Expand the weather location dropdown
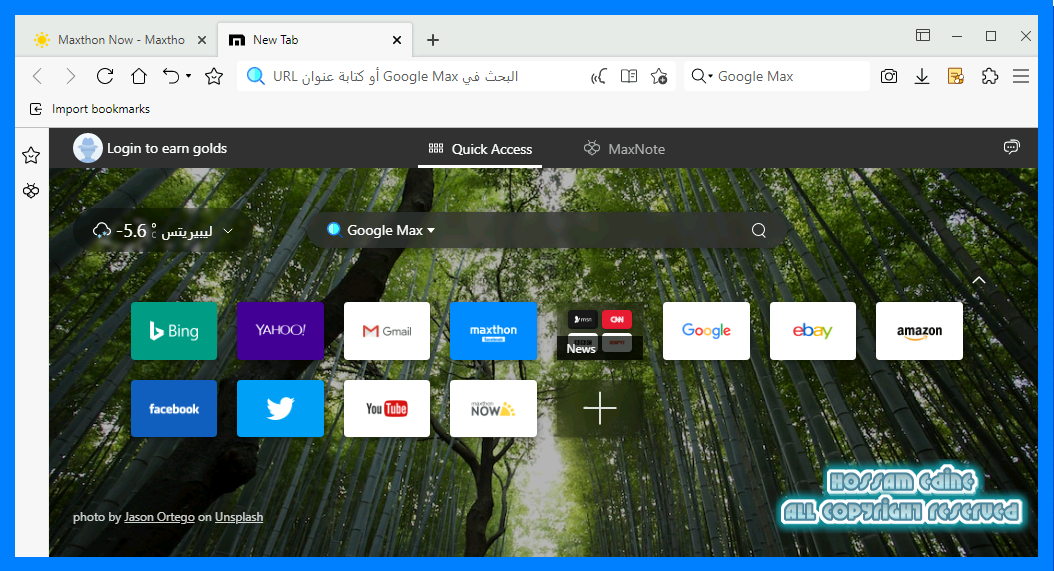 pyautogui.click(x=228, y=231)
